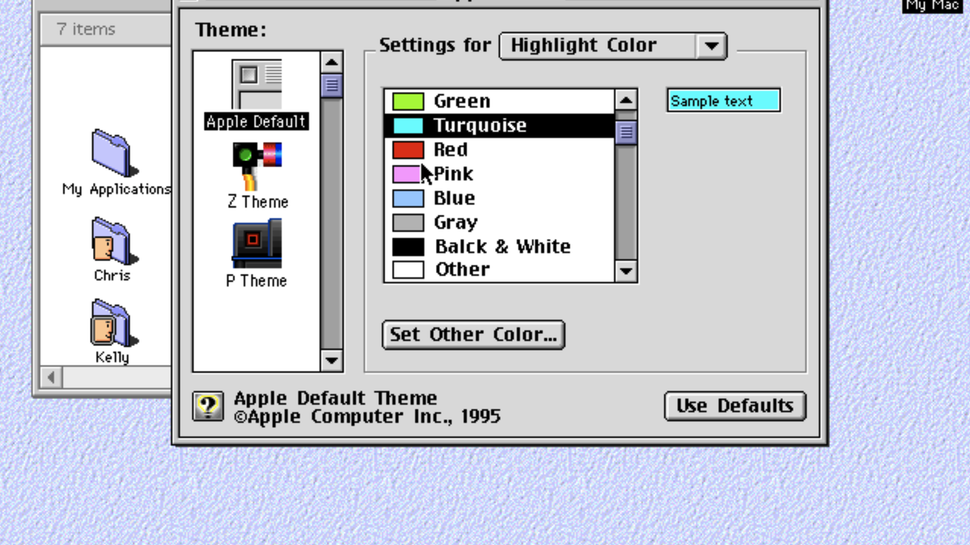Select Pink highlight color
The width and height of the screenshot is (970, 545).
point(453,174)
